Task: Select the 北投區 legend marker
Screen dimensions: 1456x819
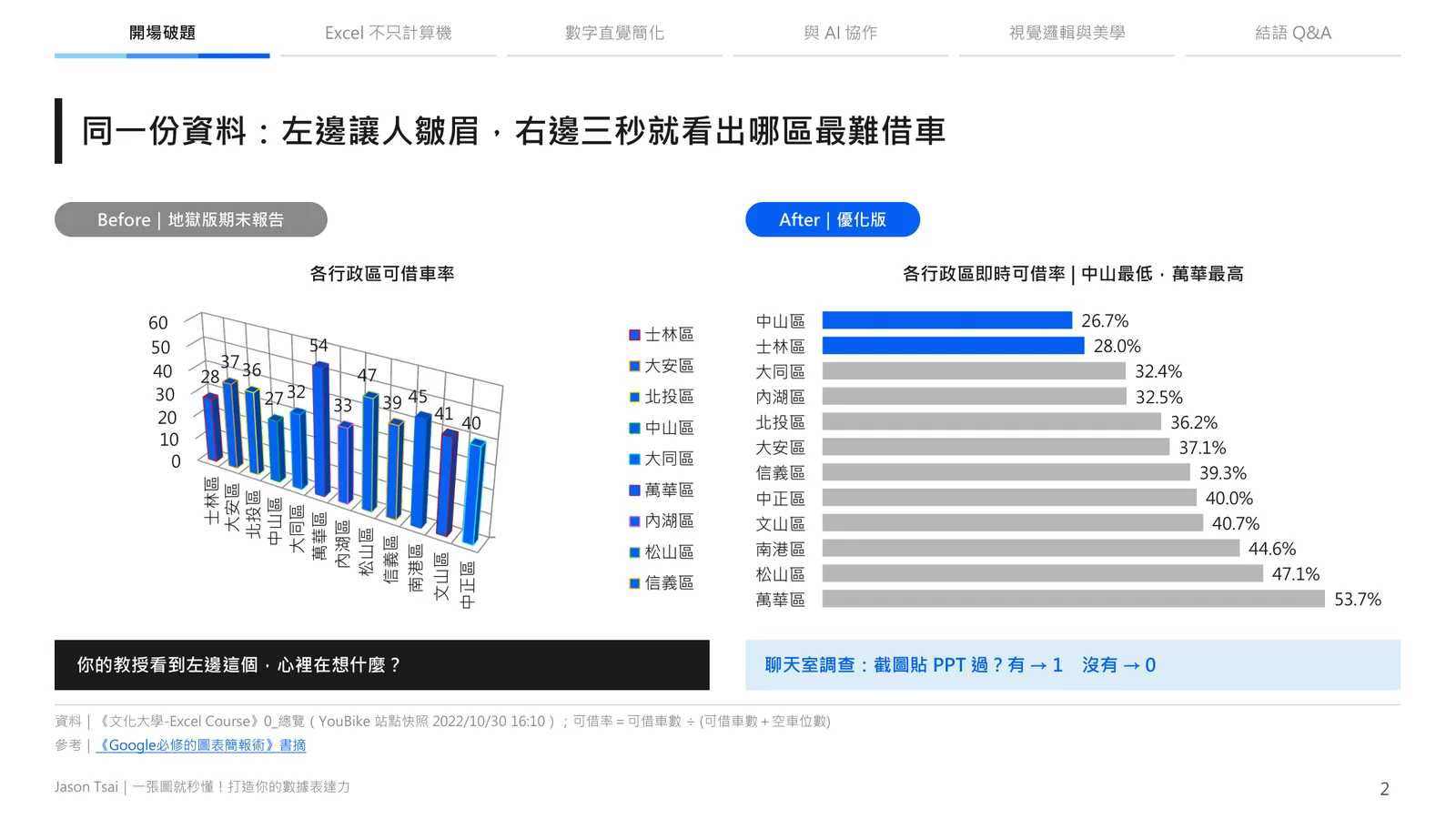Action: point(634,397)
